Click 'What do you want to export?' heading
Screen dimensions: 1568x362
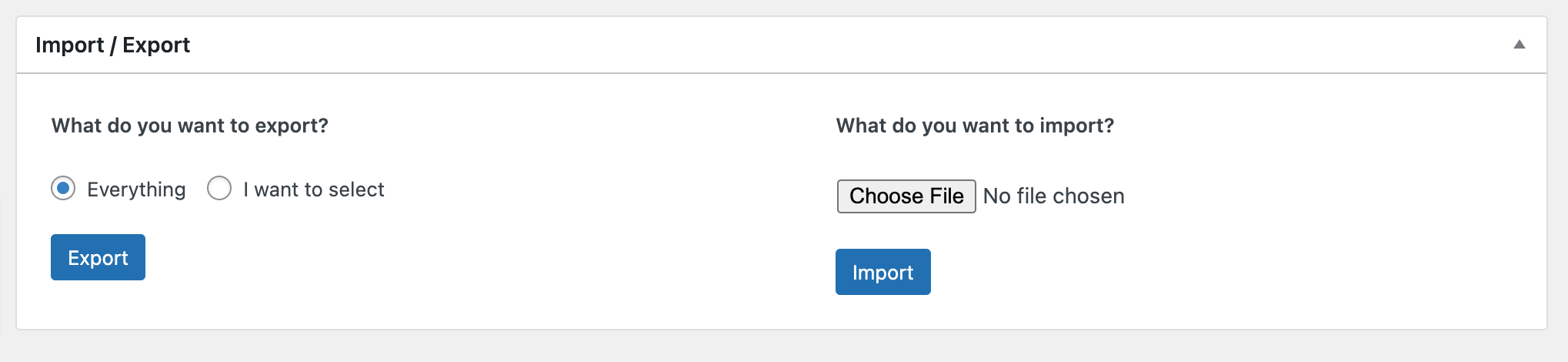(190, 126)
